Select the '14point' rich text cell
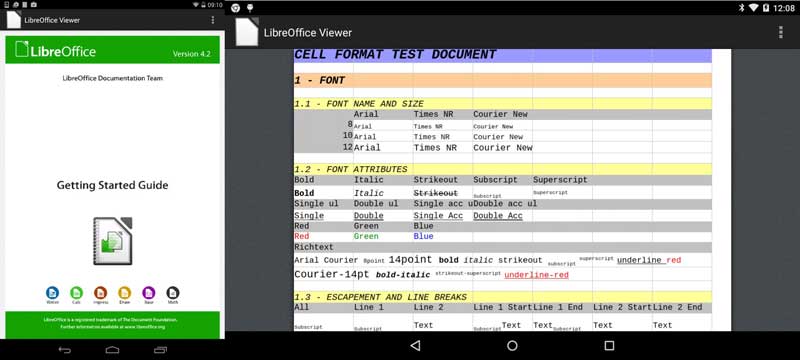 [410, 260]
